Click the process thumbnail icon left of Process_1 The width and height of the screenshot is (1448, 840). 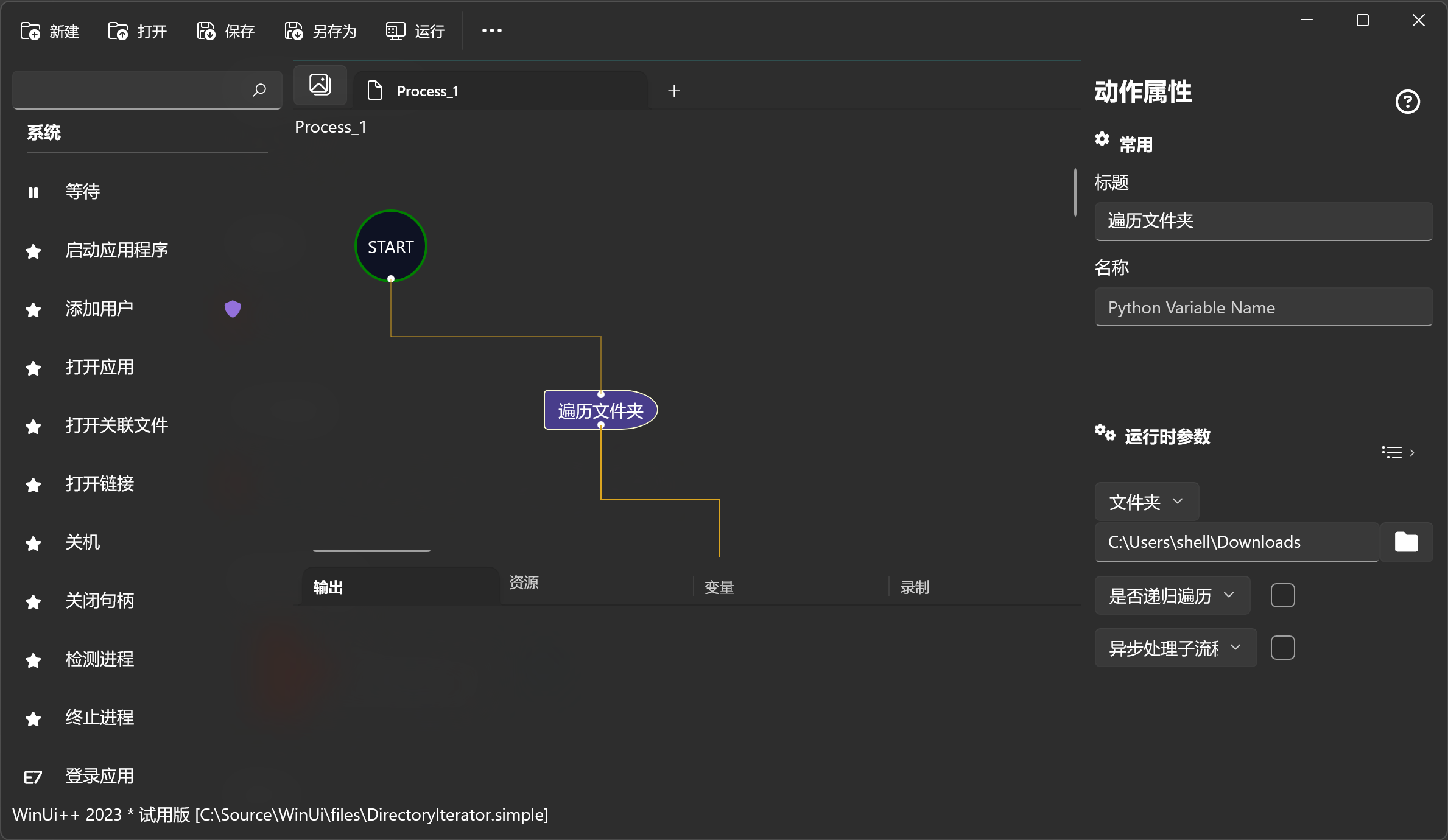coord(320,85)
